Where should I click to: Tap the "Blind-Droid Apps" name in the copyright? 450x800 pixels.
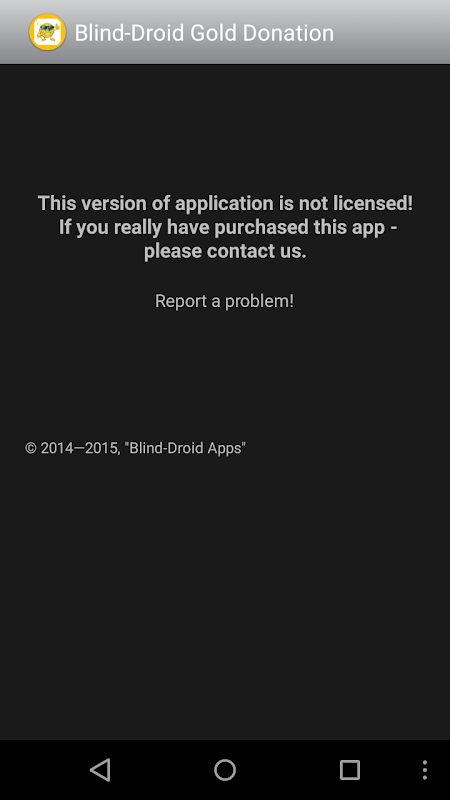185,448
